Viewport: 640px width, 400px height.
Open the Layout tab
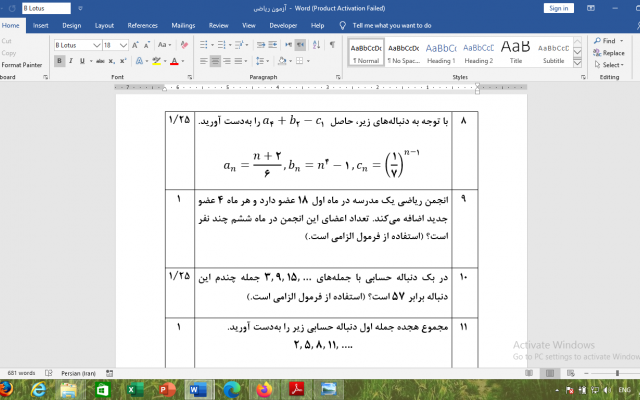104,25
